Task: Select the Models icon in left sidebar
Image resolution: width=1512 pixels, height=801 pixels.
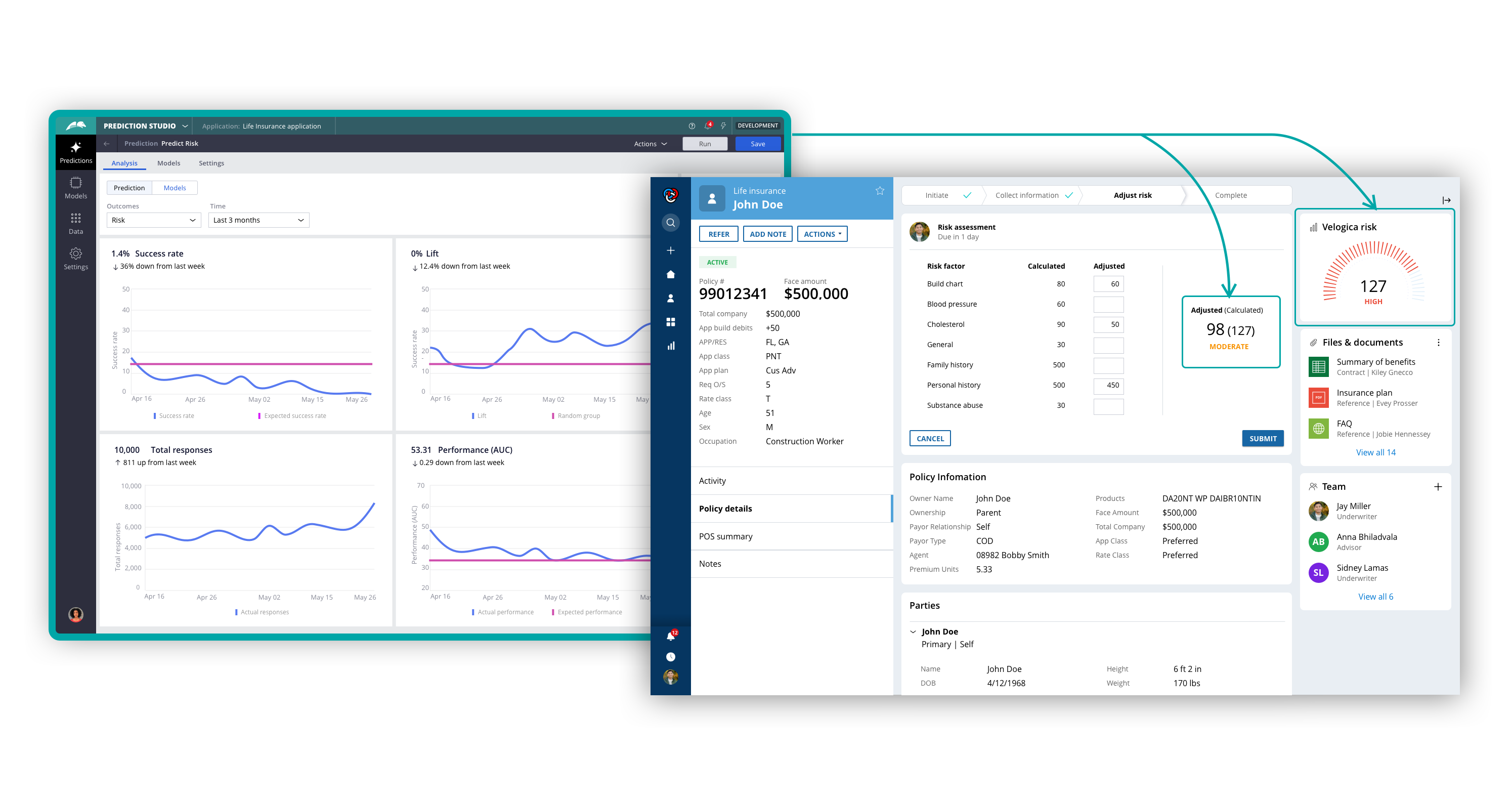Action: tap(75, 188)
